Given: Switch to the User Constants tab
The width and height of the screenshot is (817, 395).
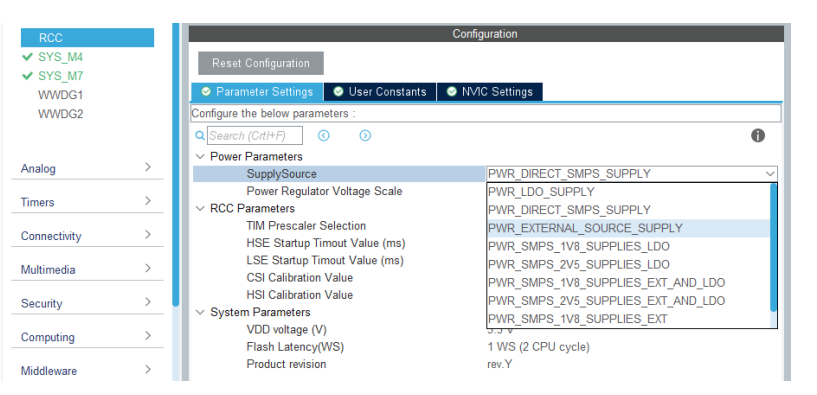Looking at the screenshot, I should [380, 92].
